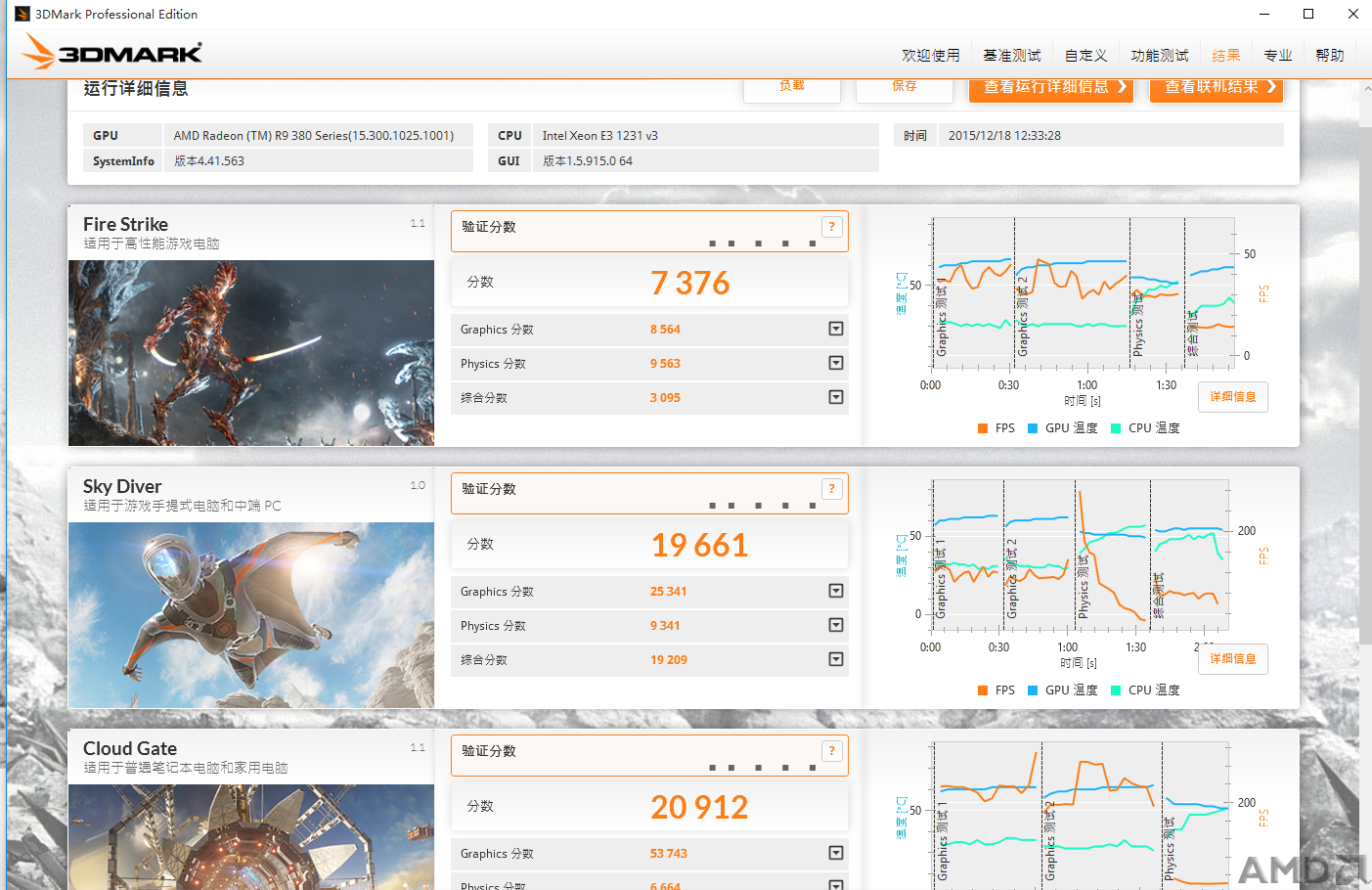
Task: Open the 专业 tab
Action: pyautogui.click(x=1278, y=56)
